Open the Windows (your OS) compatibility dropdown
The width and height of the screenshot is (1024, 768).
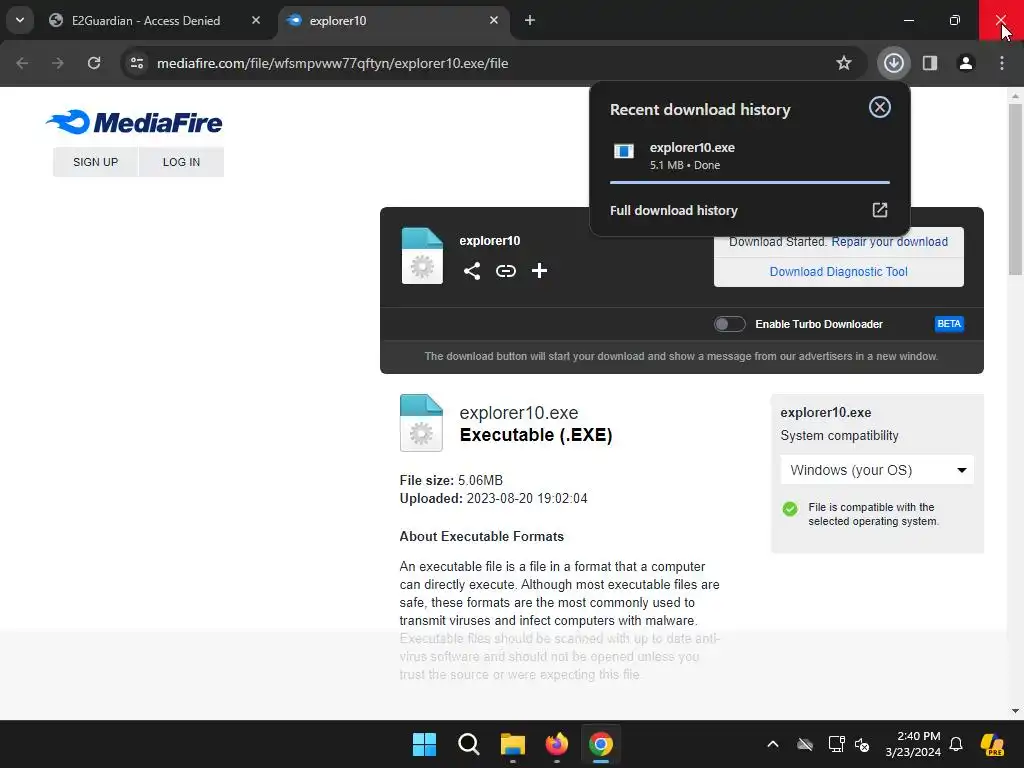pos(877,470)
